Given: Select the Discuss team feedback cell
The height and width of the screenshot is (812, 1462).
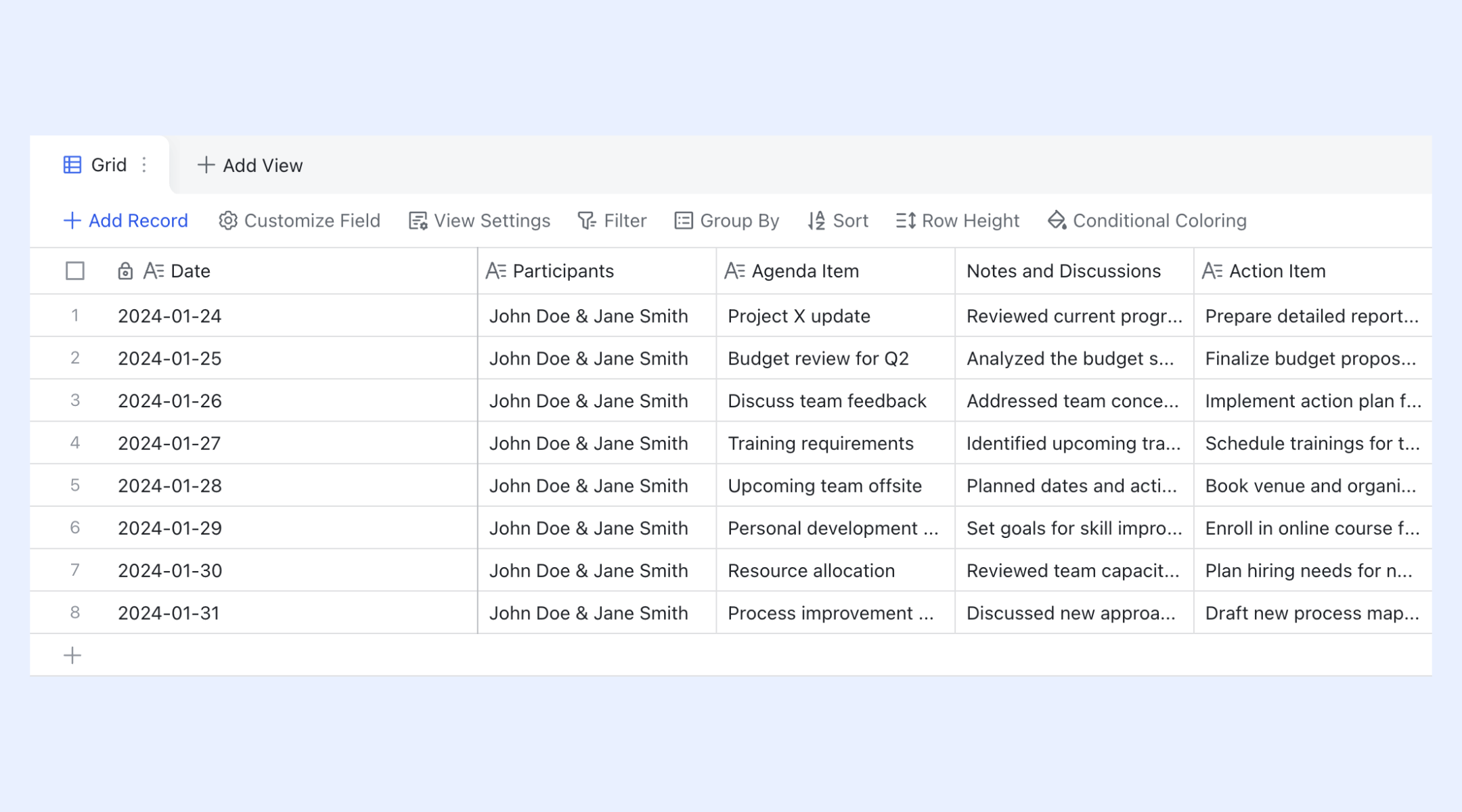Looking at the screenshot, I should click(x=836, y=401).
